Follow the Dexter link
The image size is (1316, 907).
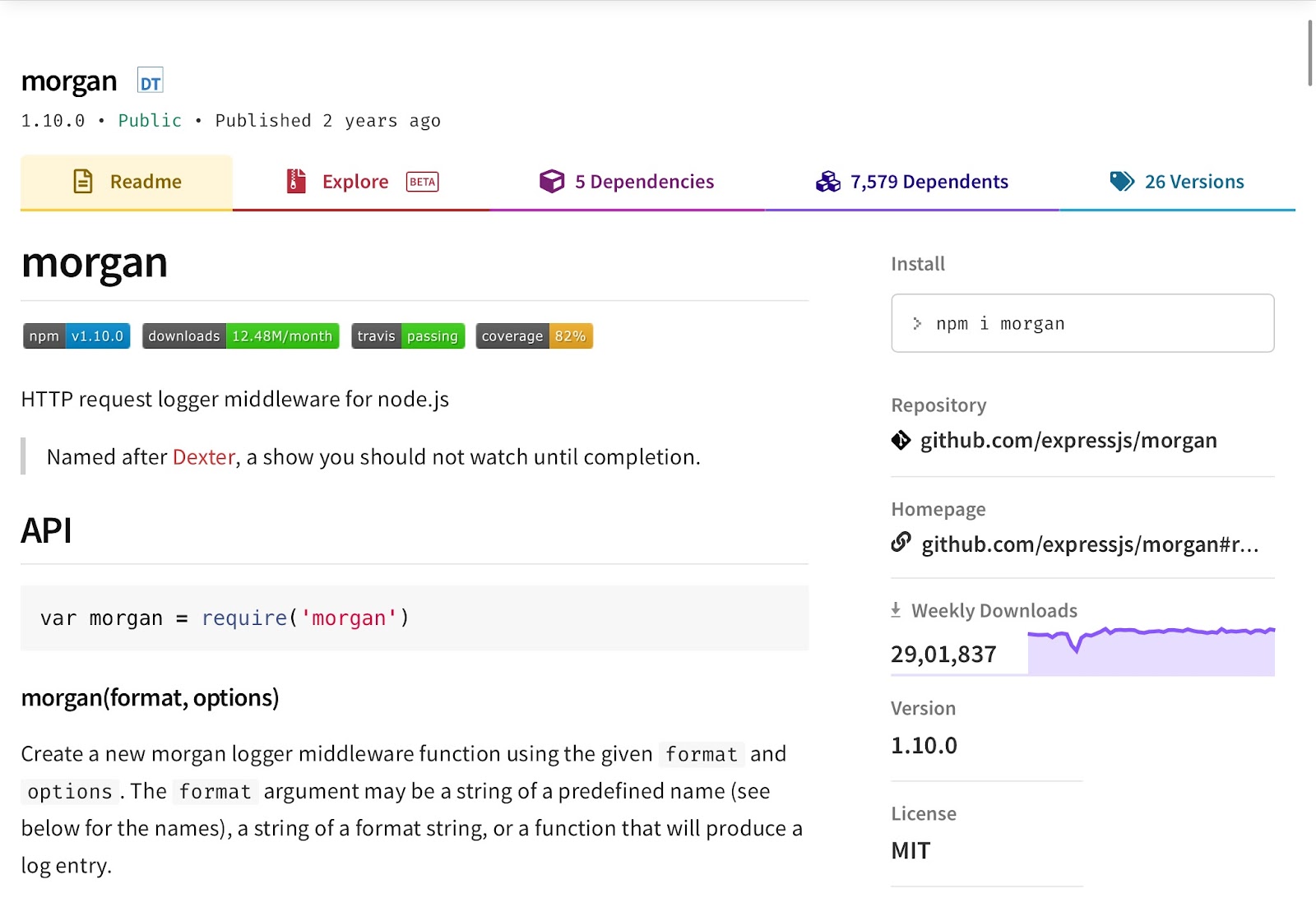click(x=204, y=457)
